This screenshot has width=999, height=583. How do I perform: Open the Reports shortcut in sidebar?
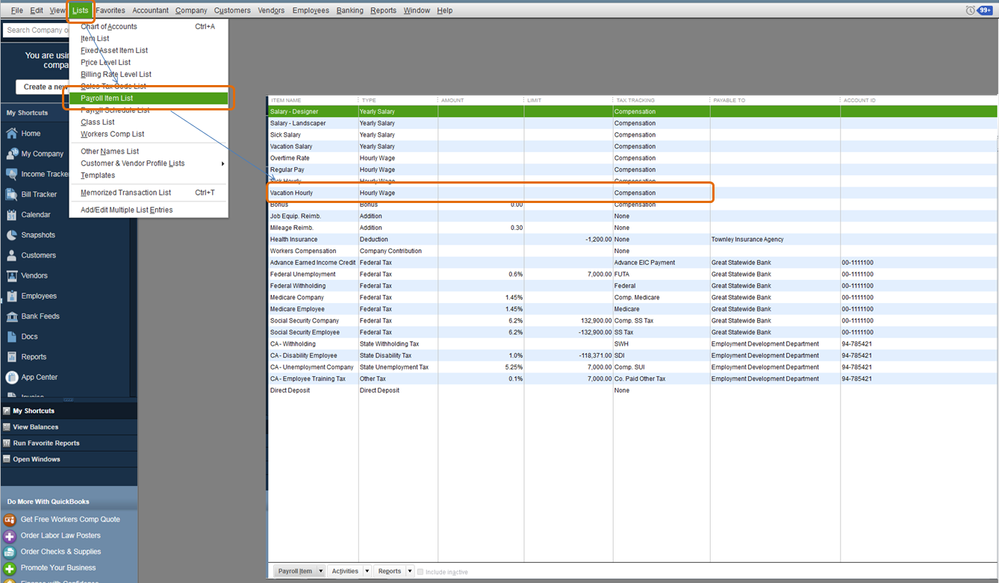click(27, 357)
